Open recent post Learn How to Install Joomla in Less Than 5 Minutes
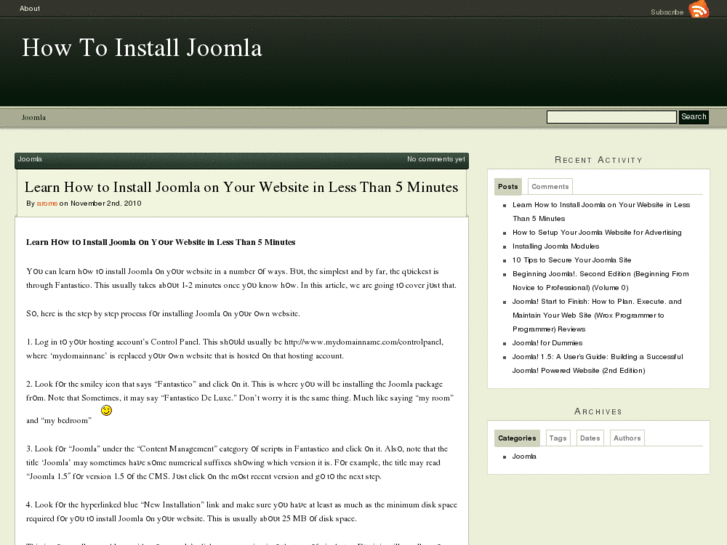Screen dimensions: 727x545 point(601,212)
